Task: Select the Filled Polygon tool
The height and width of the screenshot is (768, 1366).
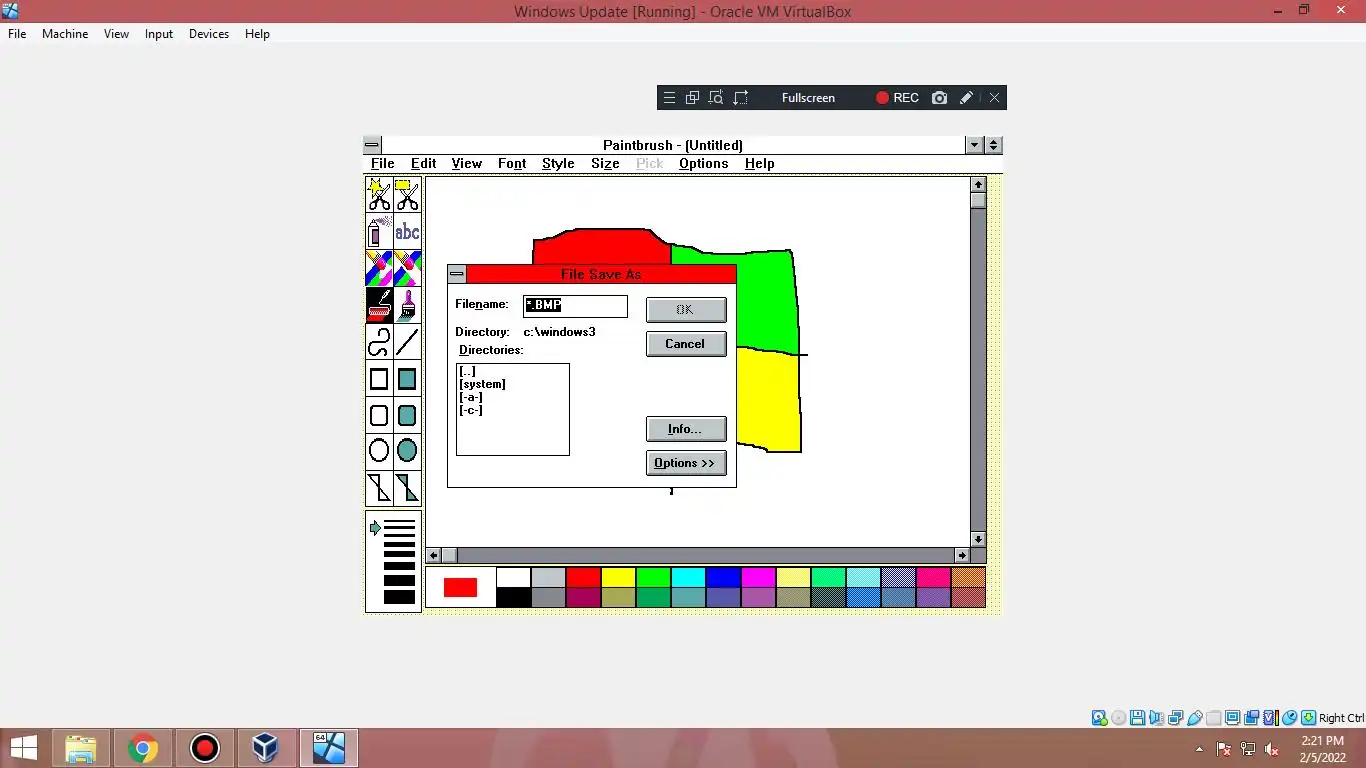Action: [407, 488]
